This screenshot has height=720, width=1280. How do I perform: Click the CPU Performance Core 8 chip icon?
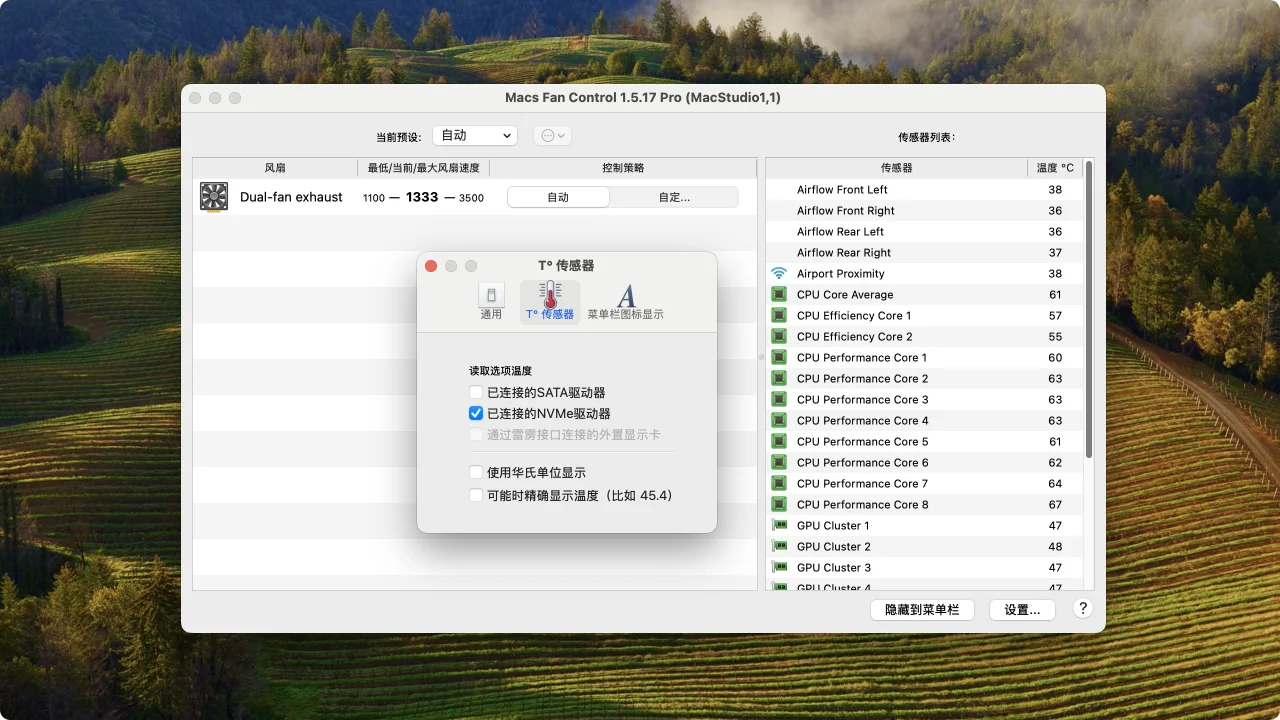779,505
